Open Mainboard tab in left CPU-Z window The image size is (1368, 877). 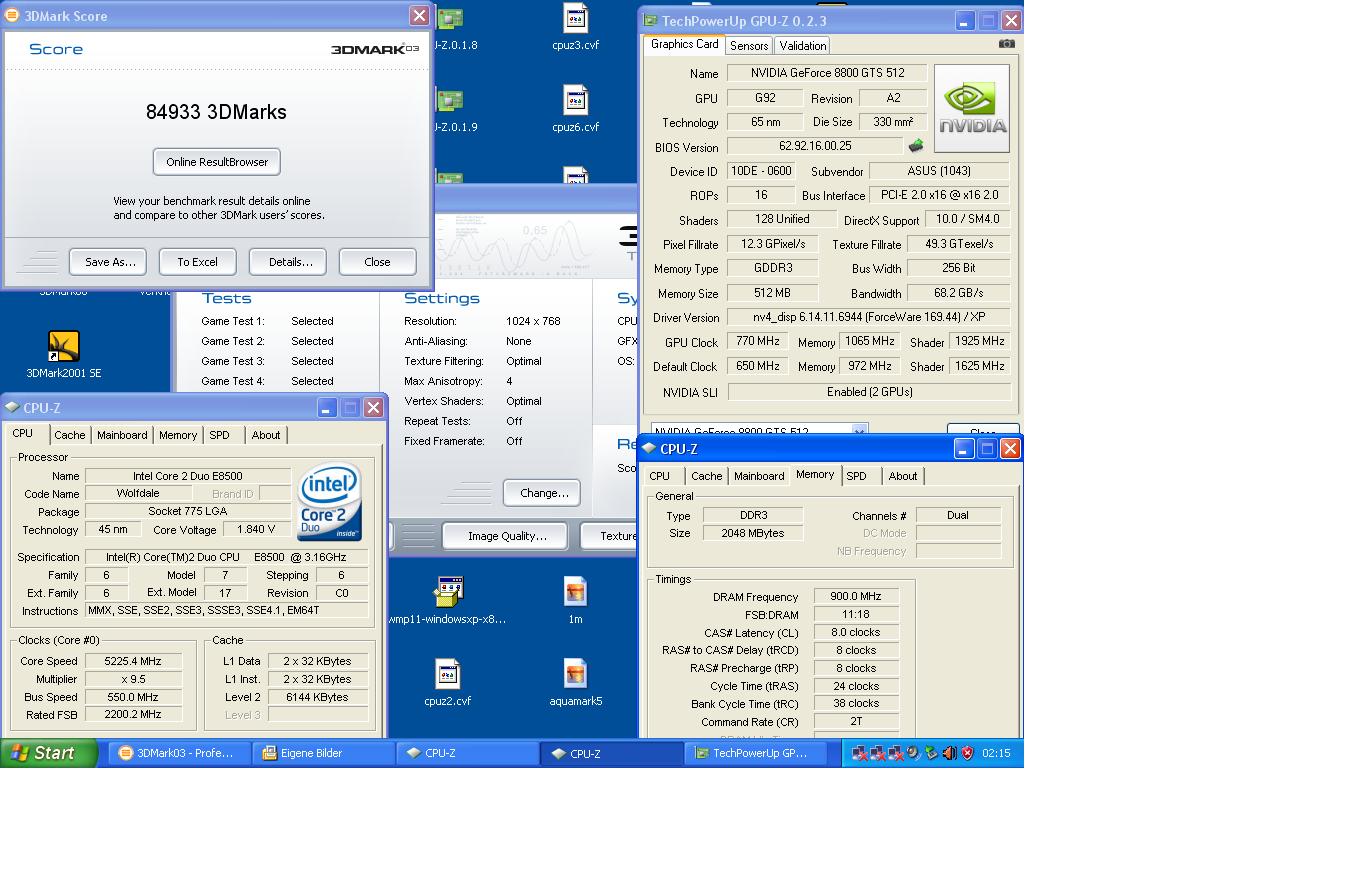coord(122,435)
